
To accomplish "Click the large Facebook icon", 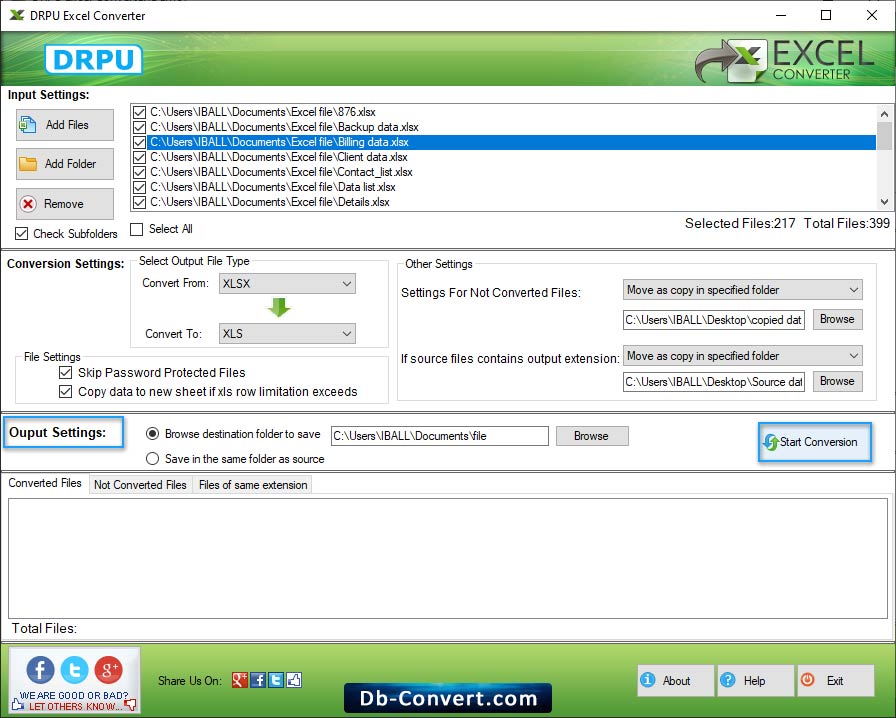I will click(x=40, y=669).
